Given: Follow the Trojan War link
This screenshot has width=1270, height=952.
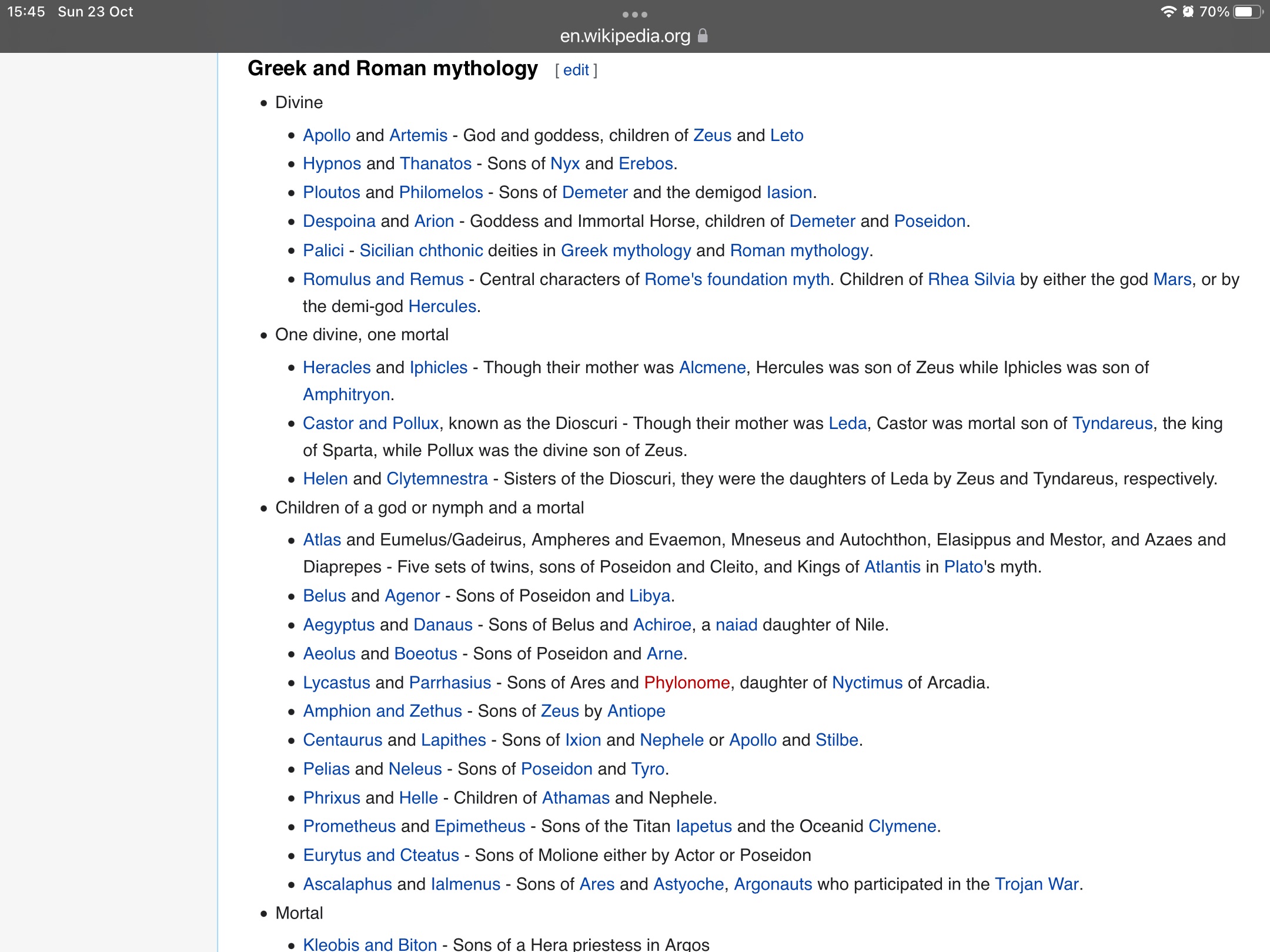Looking at the screenshot, I should click(x=1037, y=884).
